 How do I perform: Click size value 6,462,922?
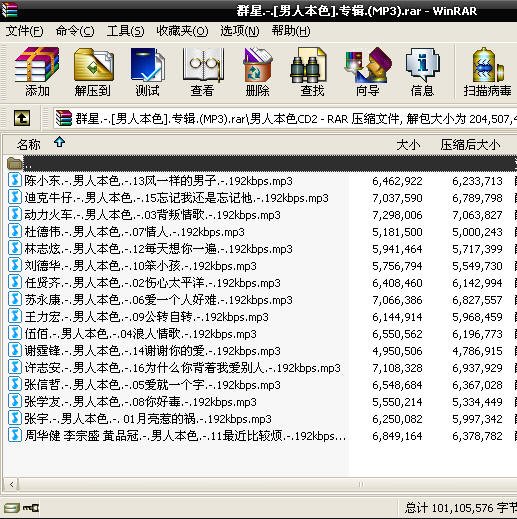(x=397, y=181)
